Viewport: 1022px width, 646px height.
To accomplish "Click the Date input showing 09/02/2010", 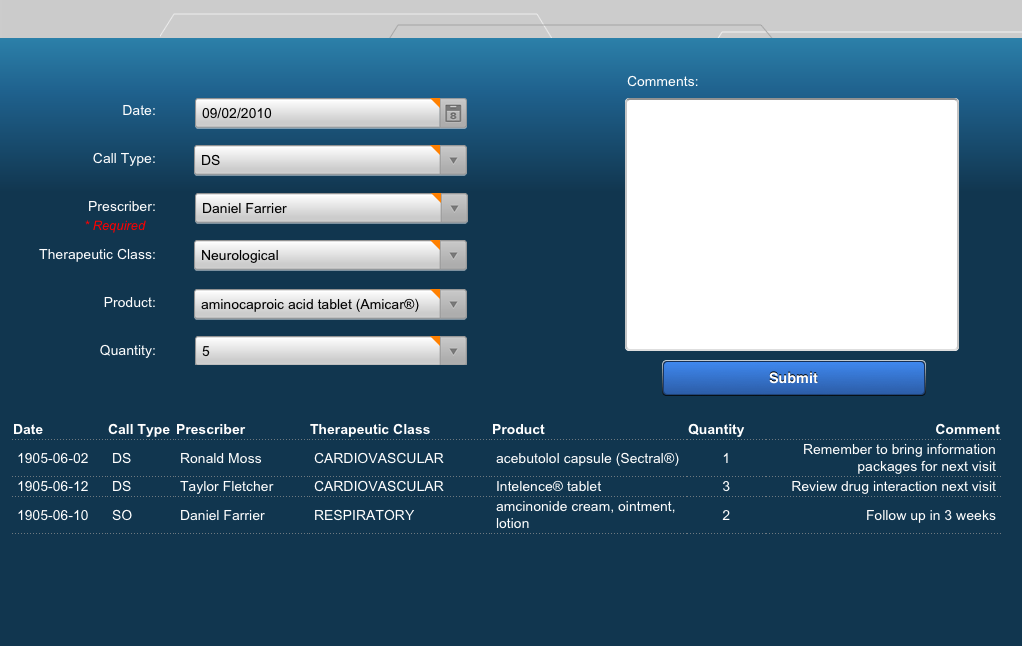I will pyautogui.click(x=317, y=114).
